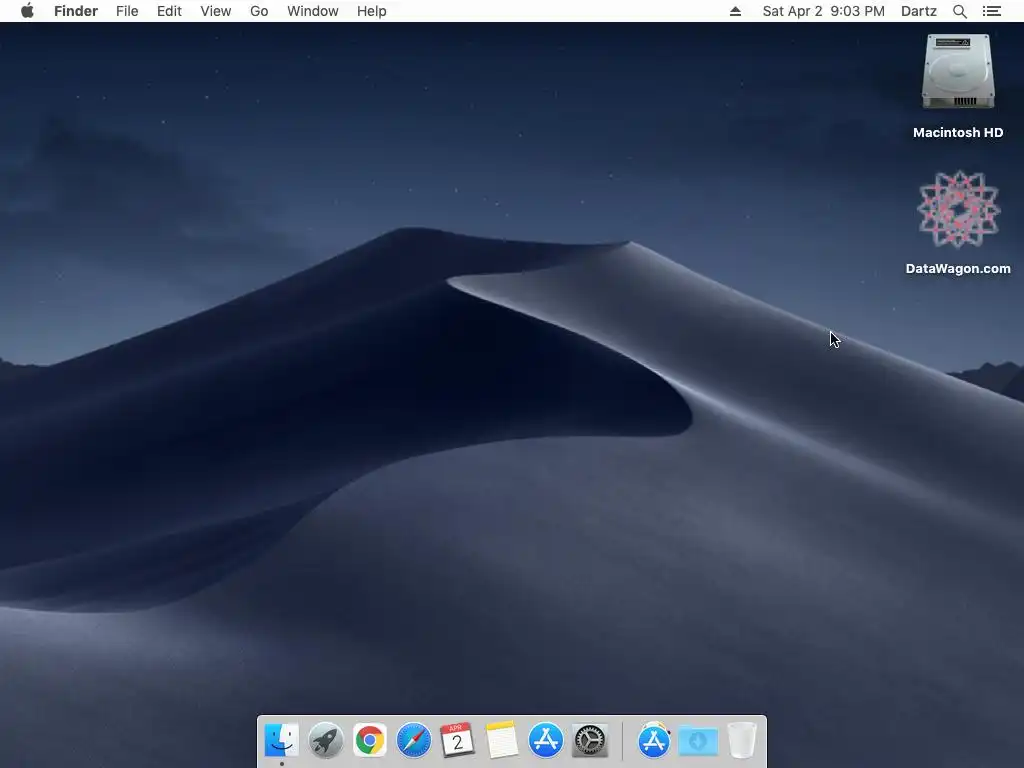Launch Safari from the Dock
Viewport: 1024px width, 768px height.
[413, 741]
